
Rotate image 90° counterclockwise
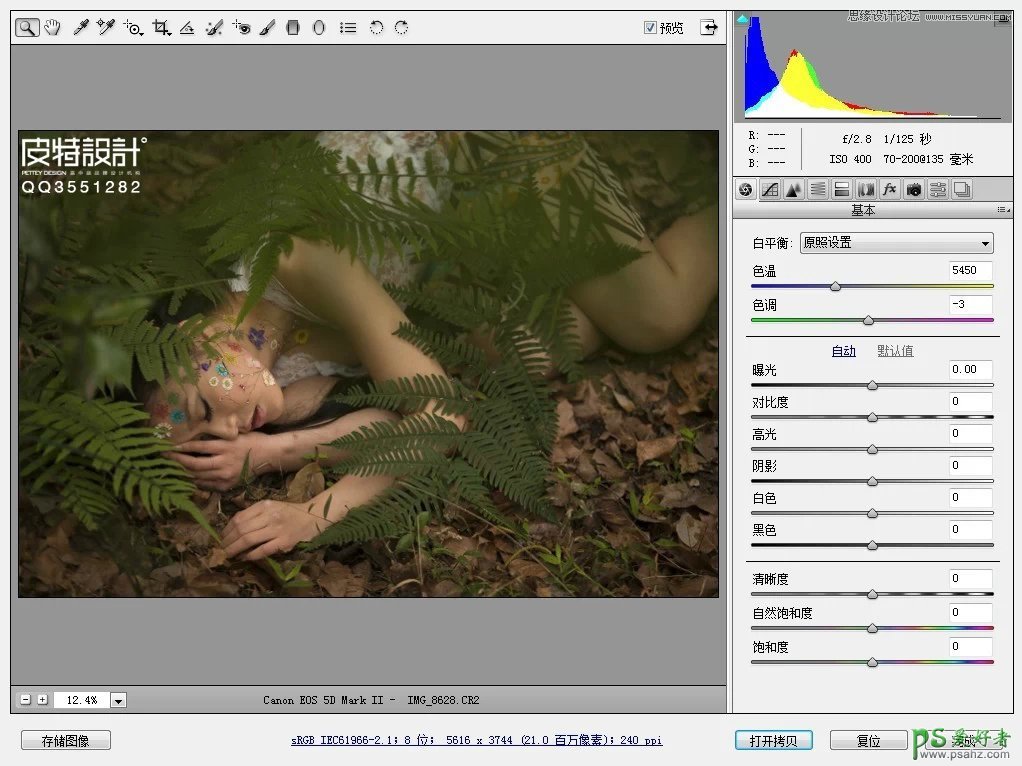(x=376, y=28)
